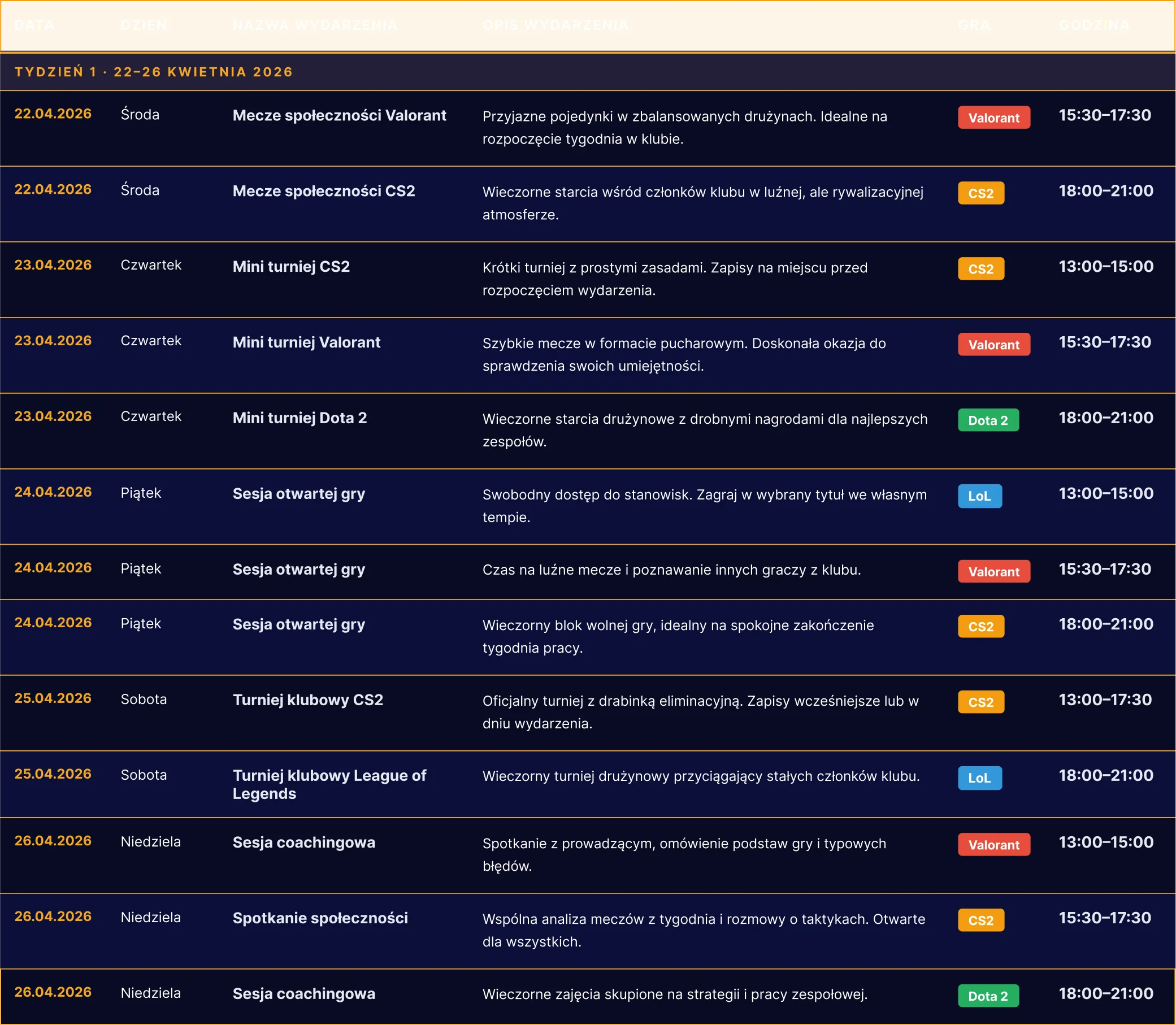
Task: Open the 'Mini turniej Dota 2' event name
Action: click(300, 418)
